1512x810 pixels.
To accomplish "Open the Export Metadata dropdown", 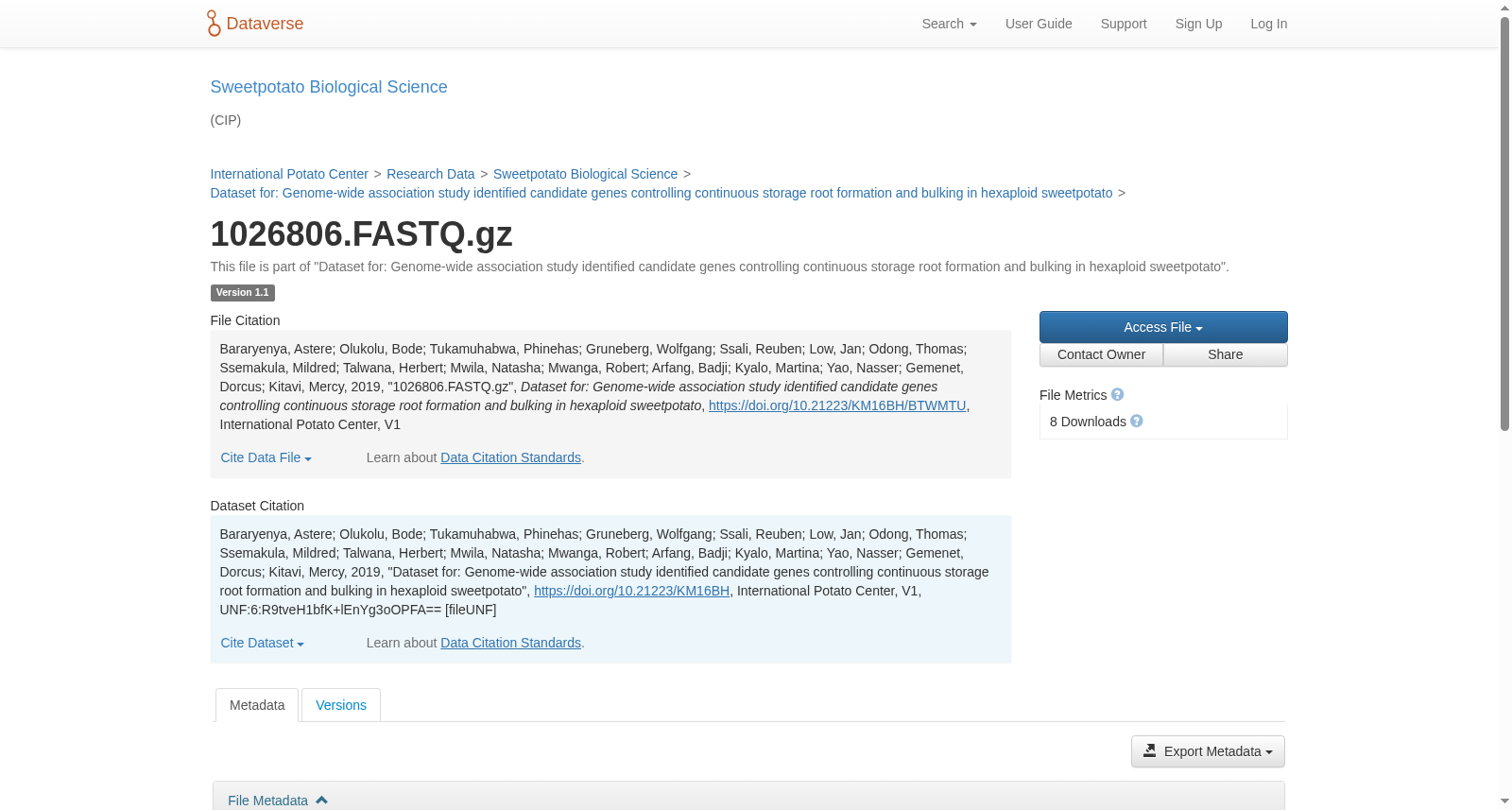I will [x=1208, y=751].
